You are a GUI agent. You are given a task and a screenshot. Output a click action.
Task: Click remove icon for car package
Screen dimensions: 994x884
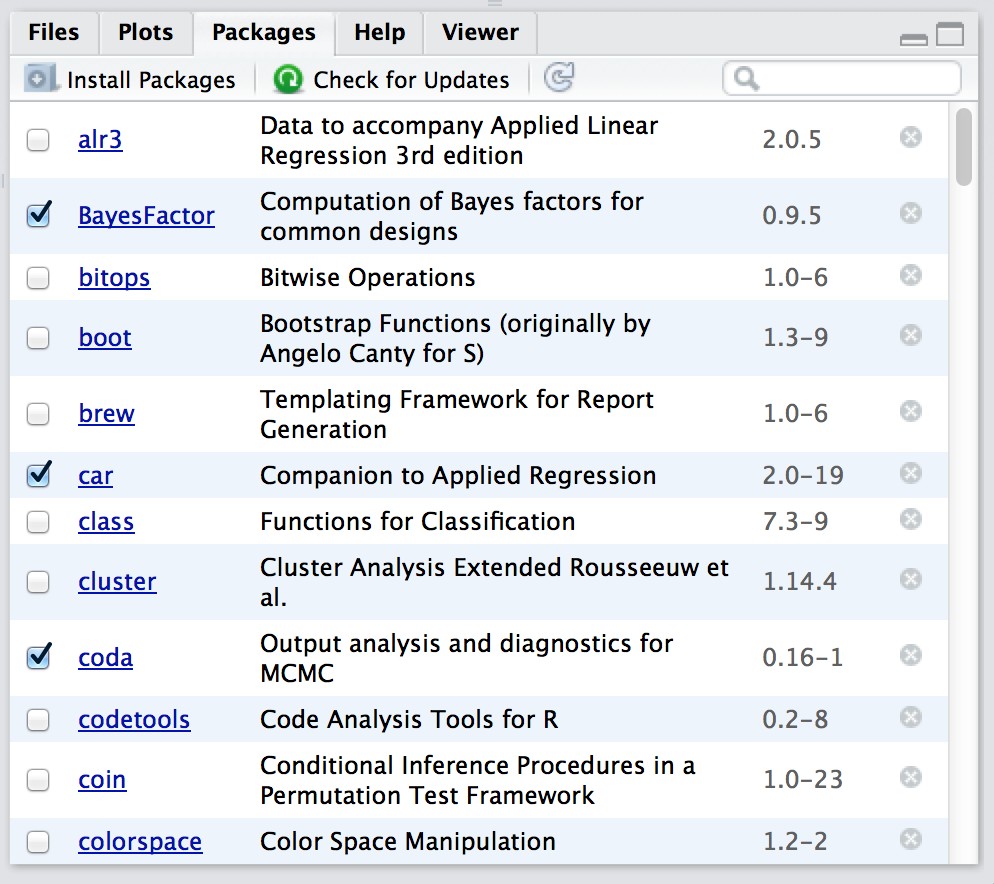coord(910,473)
